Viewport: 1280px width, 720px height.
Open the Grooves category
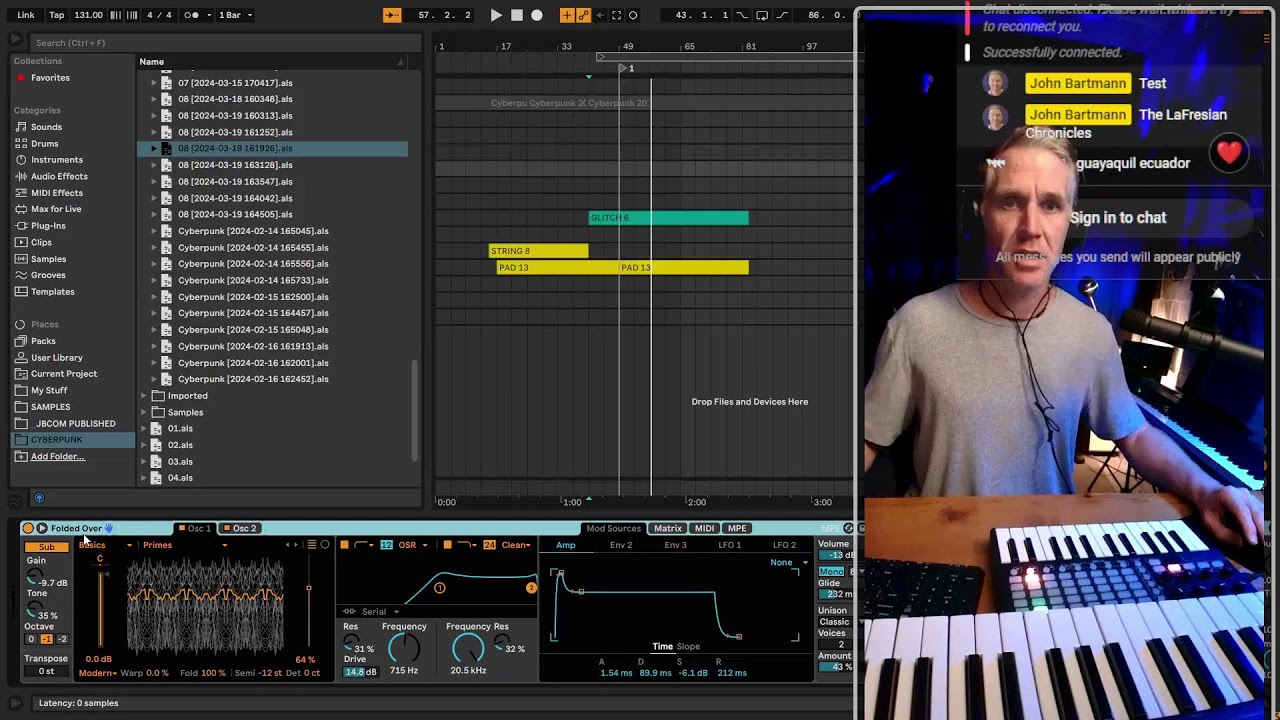48,275
